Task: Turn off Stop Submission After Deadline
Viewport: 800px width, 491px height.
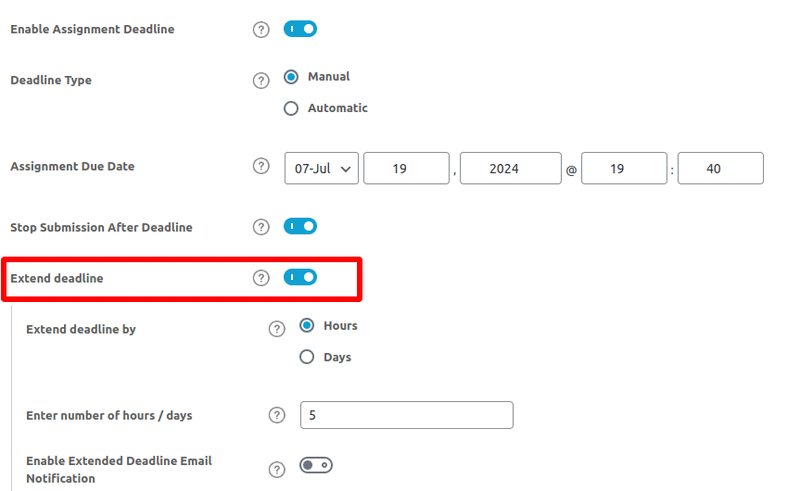Action: 300,227
